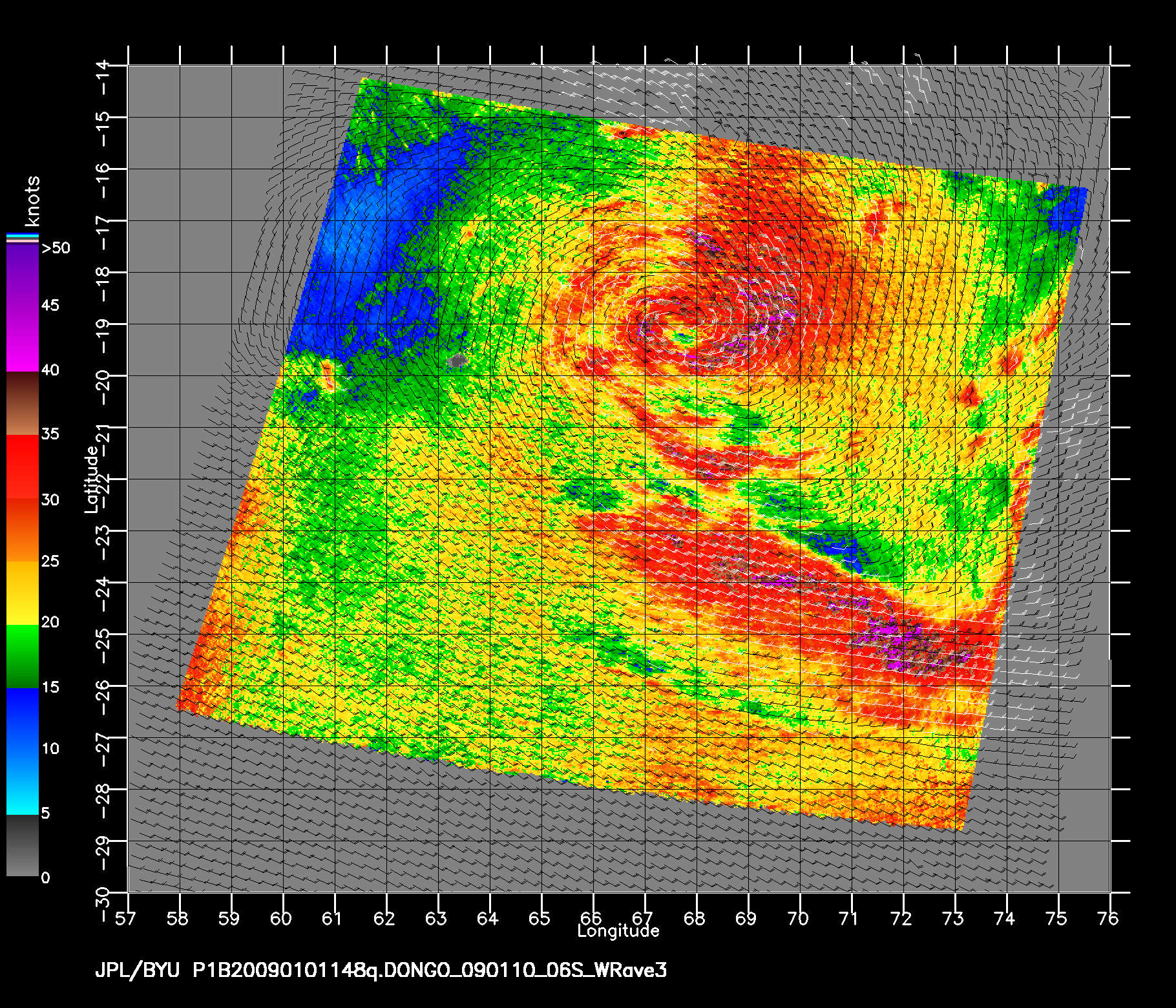Click longitude tick label '74'

(1005, 918)
